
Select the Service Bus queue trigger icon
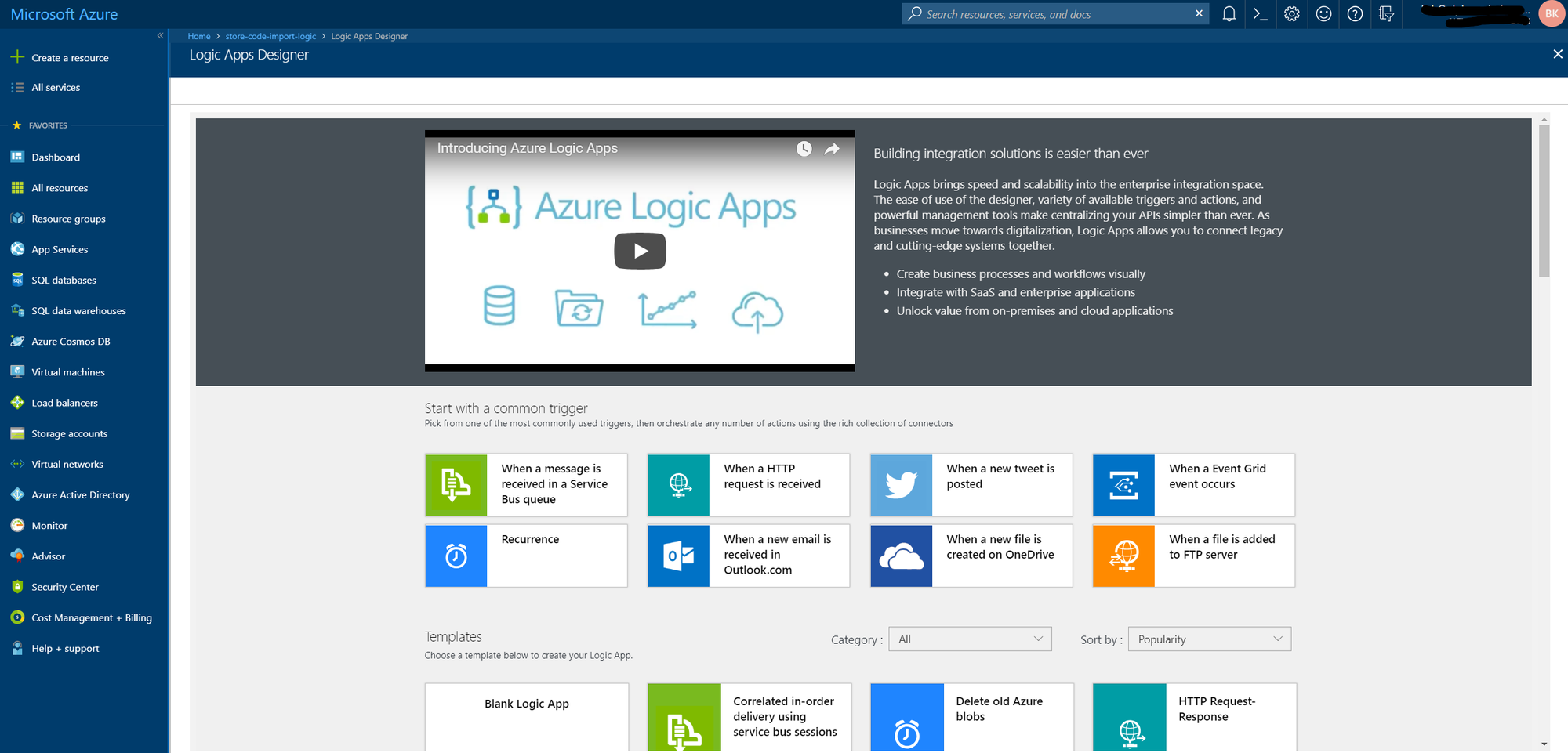pyautogui.click(x=456, y=484)
